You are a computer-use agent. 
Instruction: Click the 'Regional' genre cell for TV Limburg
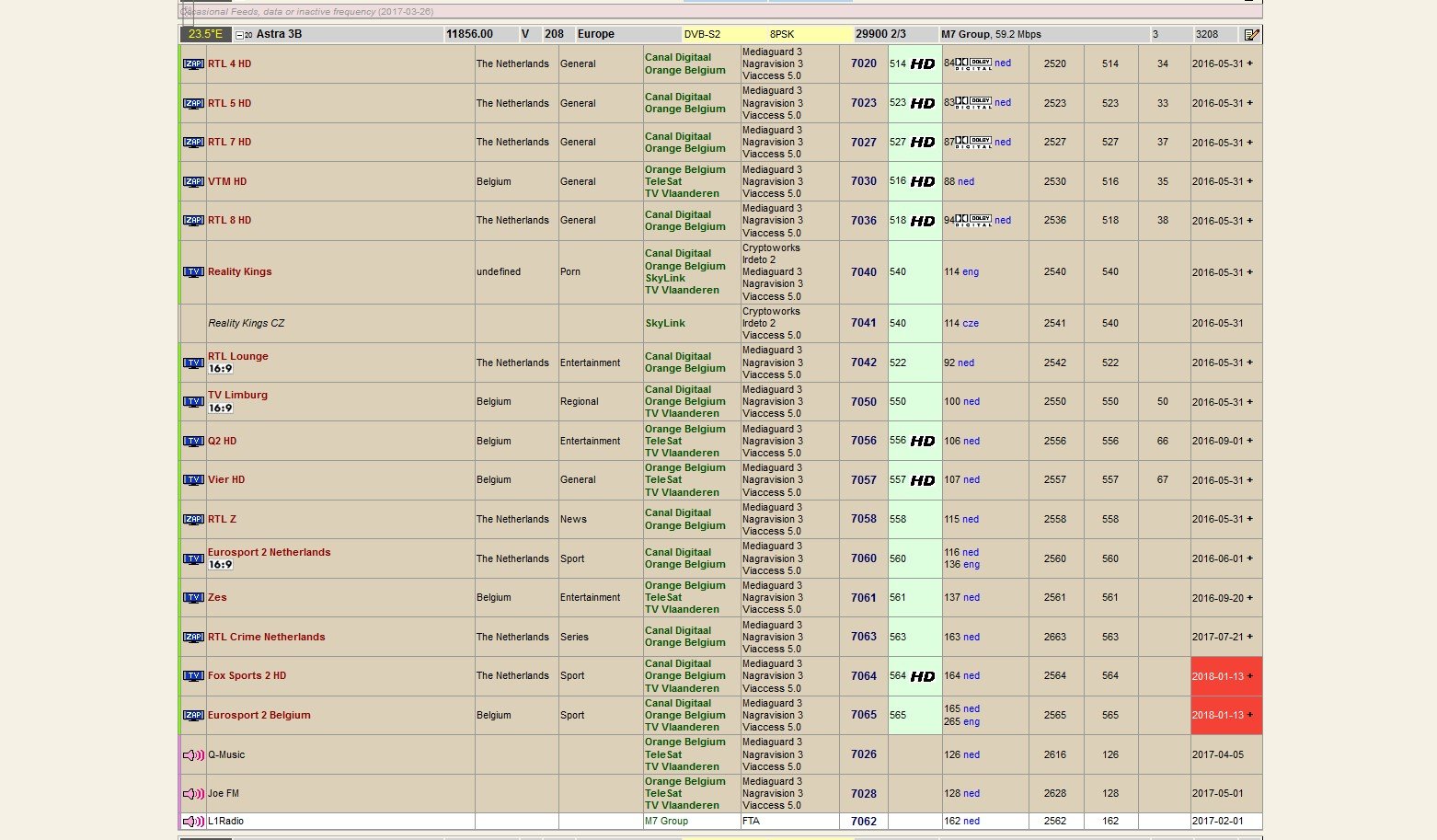(x=580, y=402)
